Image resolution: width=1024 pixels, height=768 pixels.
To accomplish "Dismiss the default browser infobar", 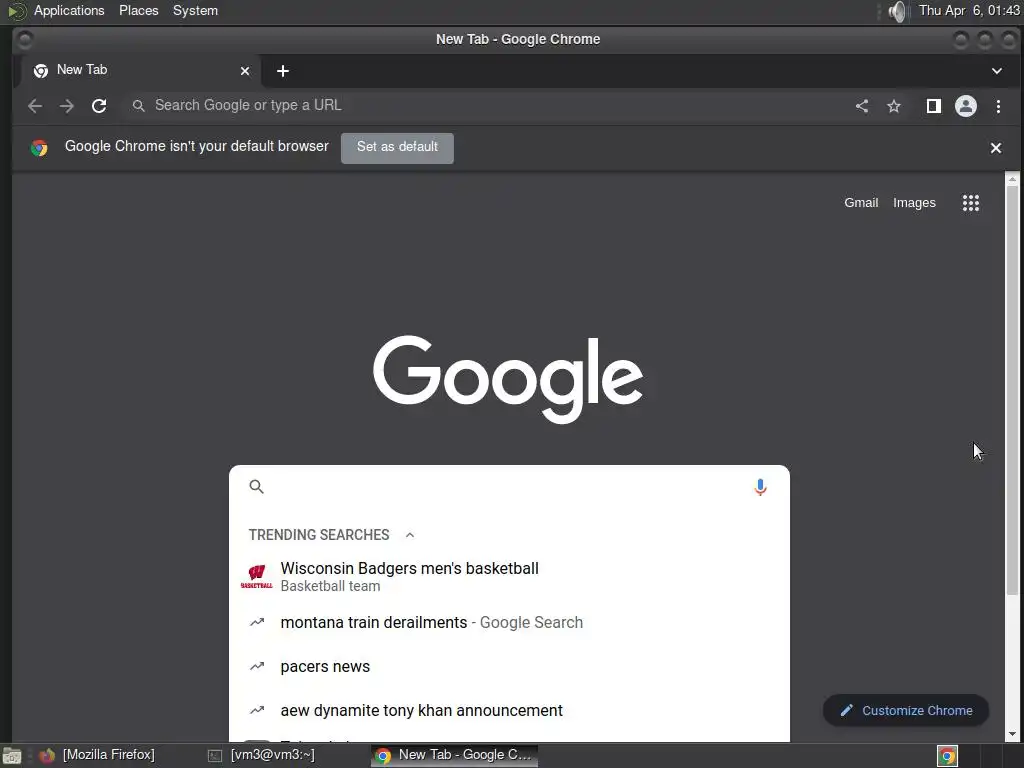I will [995, 148].
